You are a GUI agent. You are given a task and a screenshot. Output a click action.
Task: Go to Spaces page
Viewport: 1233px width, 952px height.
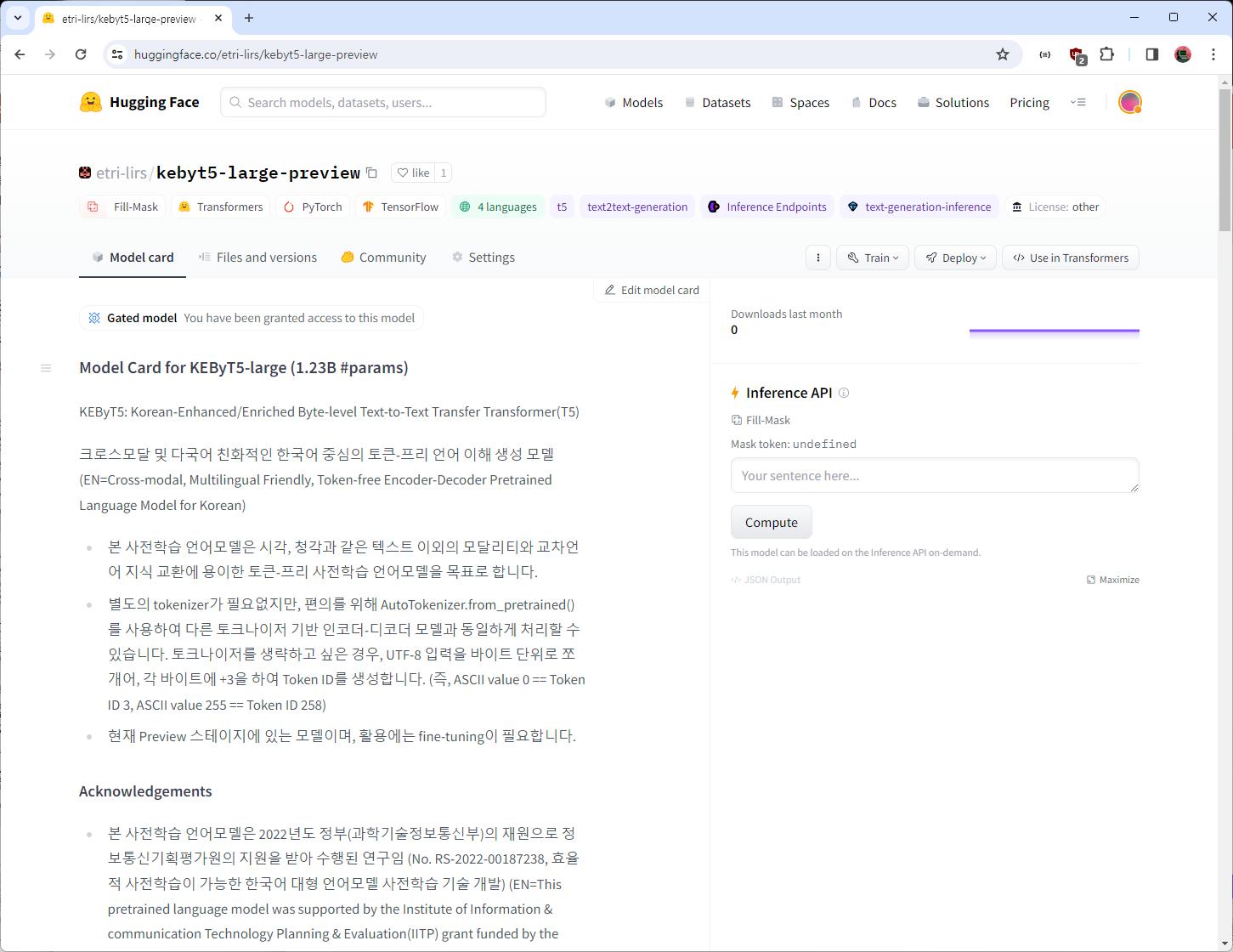(800, 102)
